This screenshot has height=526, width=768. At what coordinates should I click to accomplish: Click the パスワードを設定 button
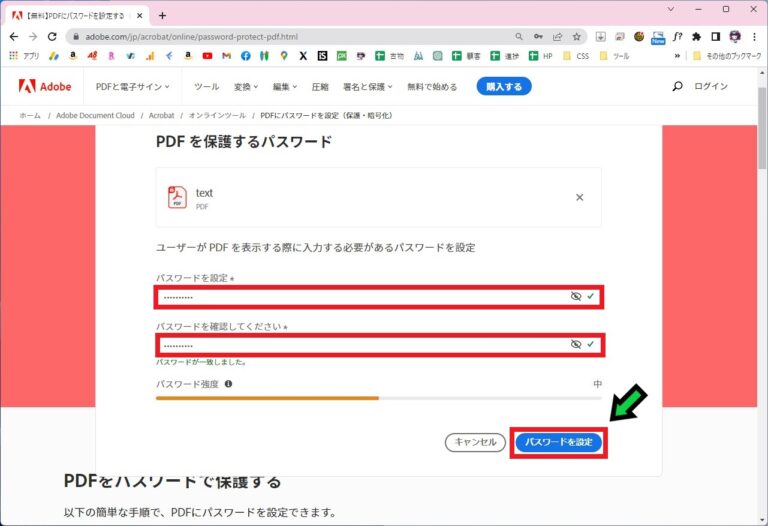[x=559, y=442]
